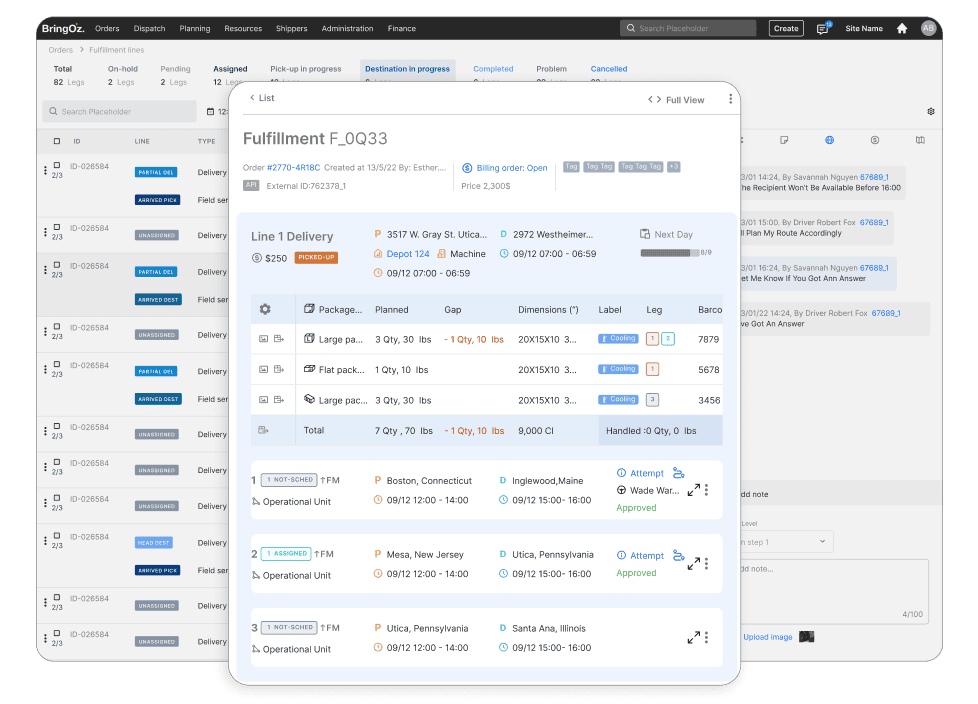Click the Create button
Viewport: 978px width, 704px height.
coord(786,29)
